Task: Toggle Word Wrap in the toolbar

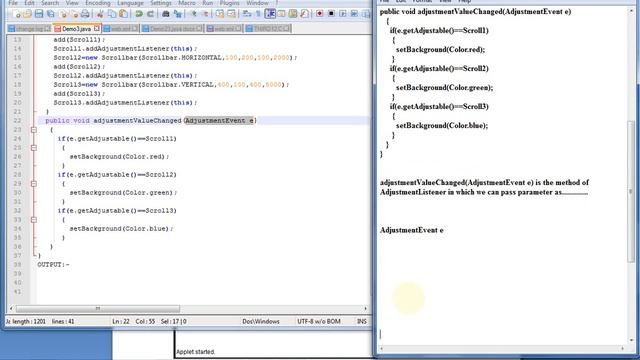Action: [x=246, y=14]
